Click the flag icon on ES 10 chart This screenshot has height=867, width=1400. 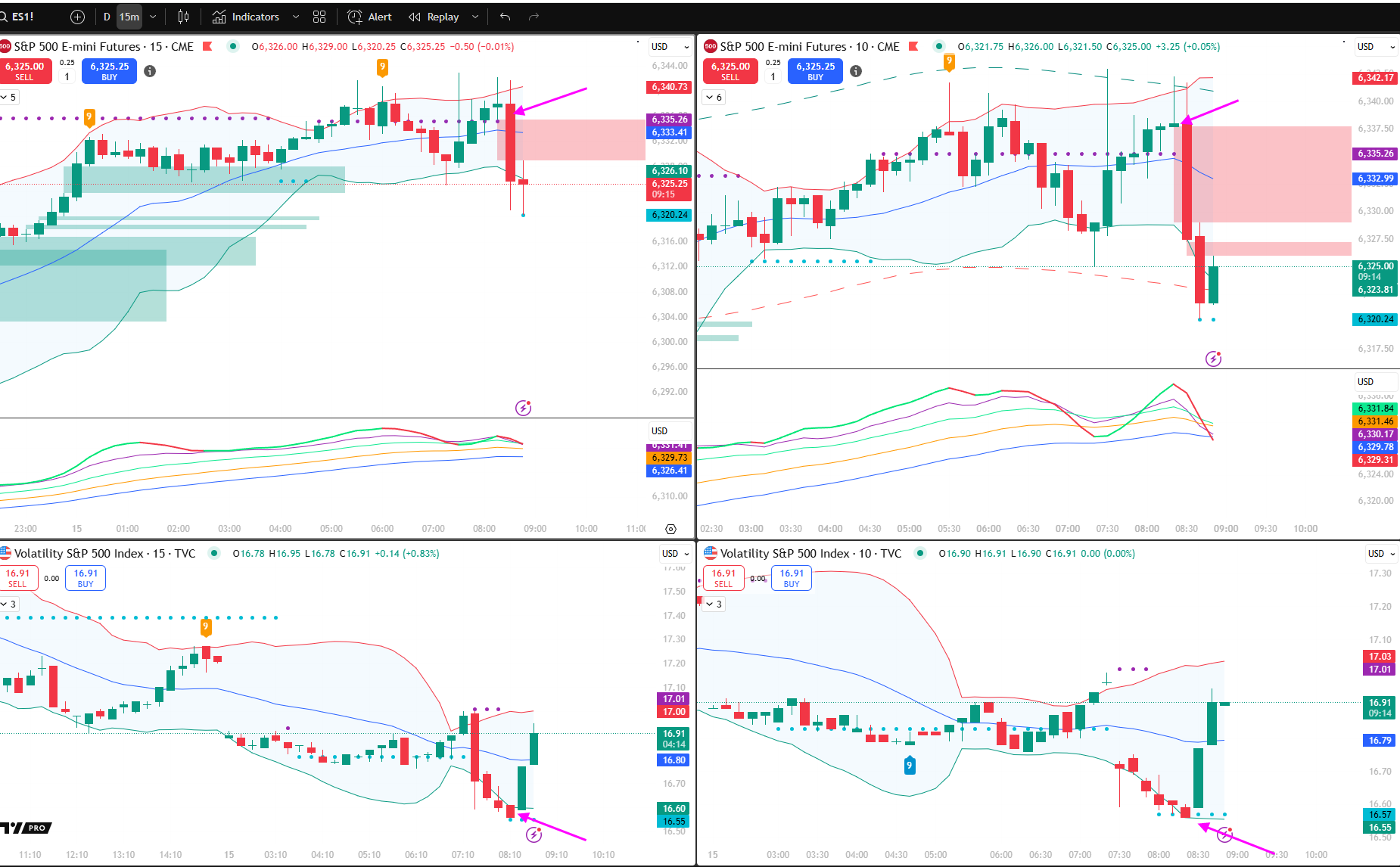point(913,47)
